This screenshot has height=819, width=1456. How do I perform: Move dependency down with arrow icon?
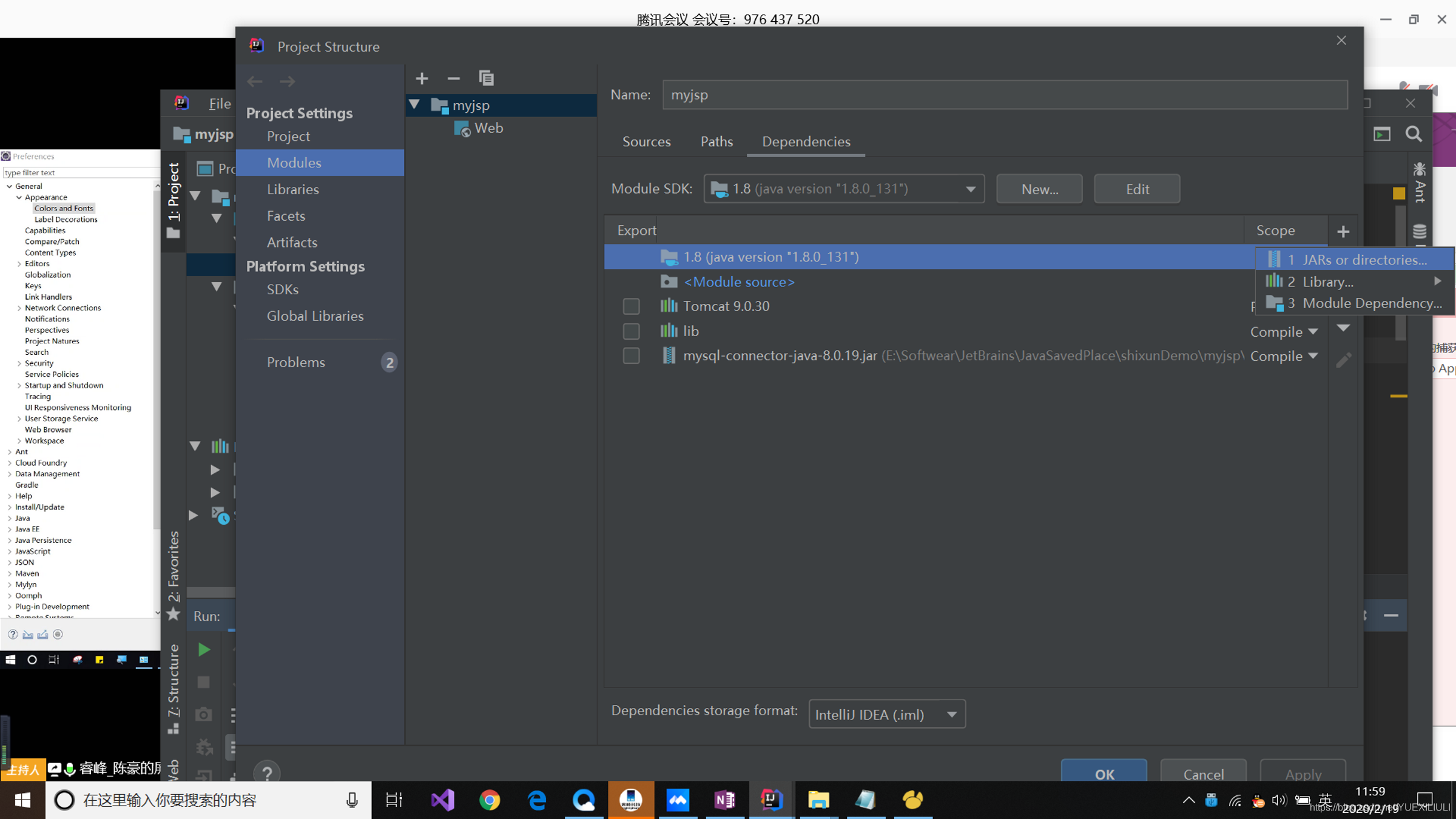pyautogui.click(x=1343, y=328)
